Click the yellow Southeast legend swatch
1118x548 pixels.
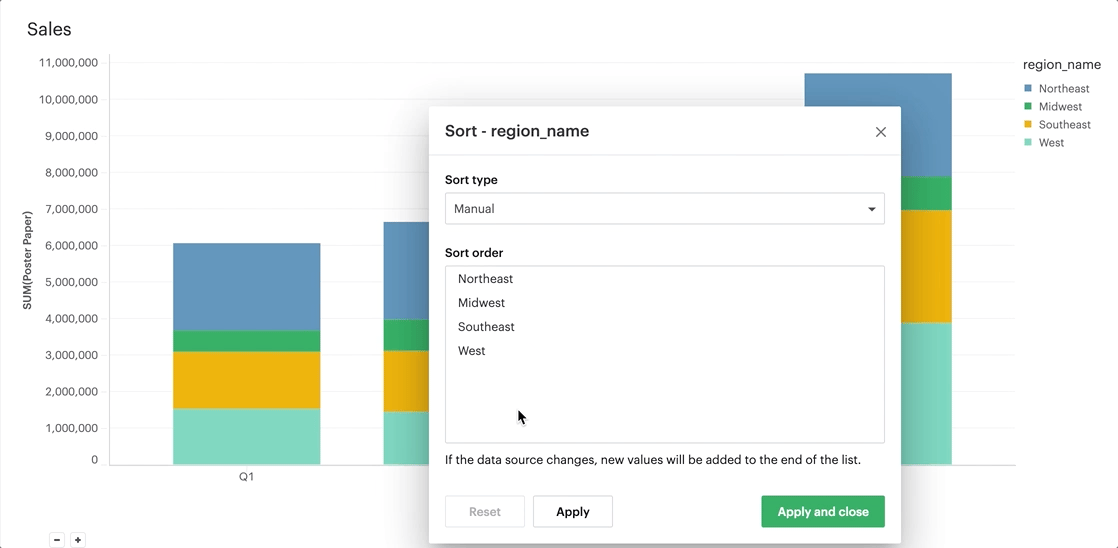click(1028, 125)
